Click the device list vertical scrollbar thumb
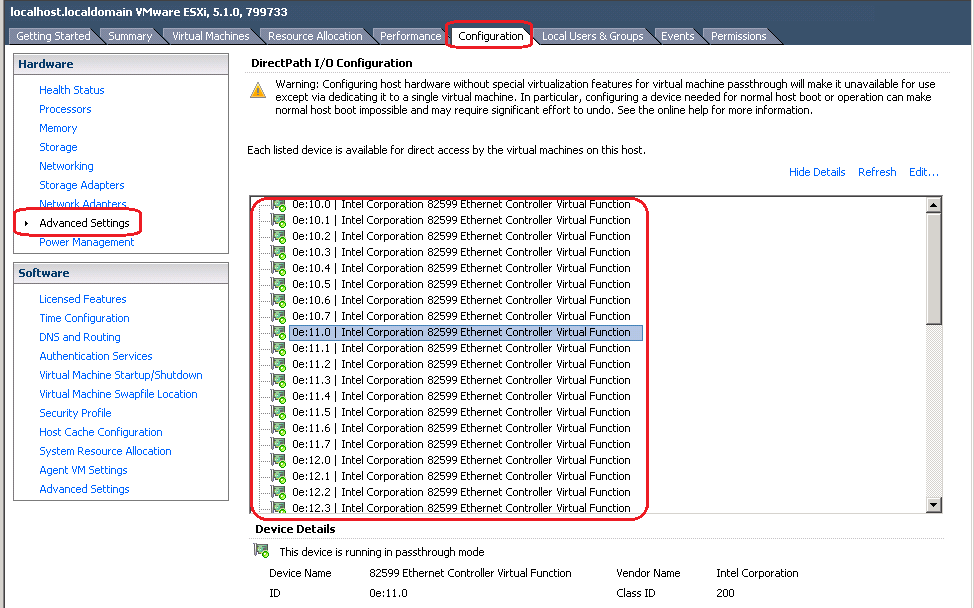This screenshot has width=974, height=608. tap(933, 268)
